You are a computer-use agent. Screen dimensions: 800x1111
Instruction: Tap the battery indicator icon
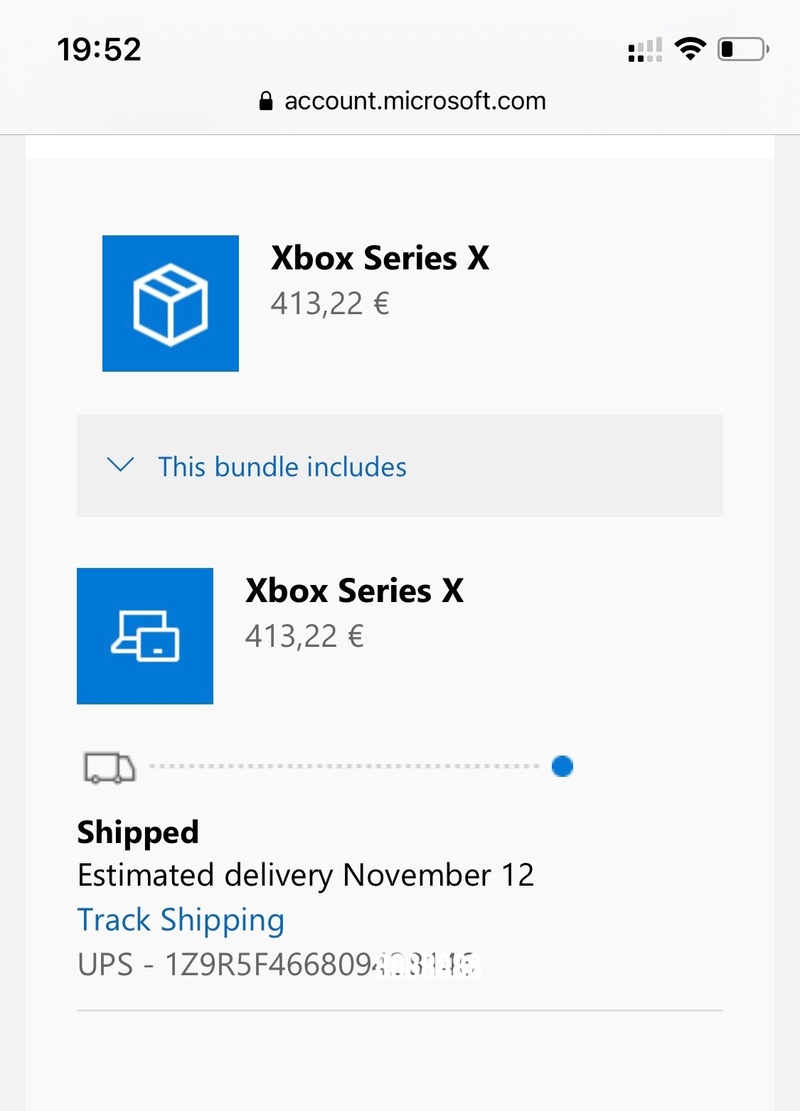[x=742, y=48]
